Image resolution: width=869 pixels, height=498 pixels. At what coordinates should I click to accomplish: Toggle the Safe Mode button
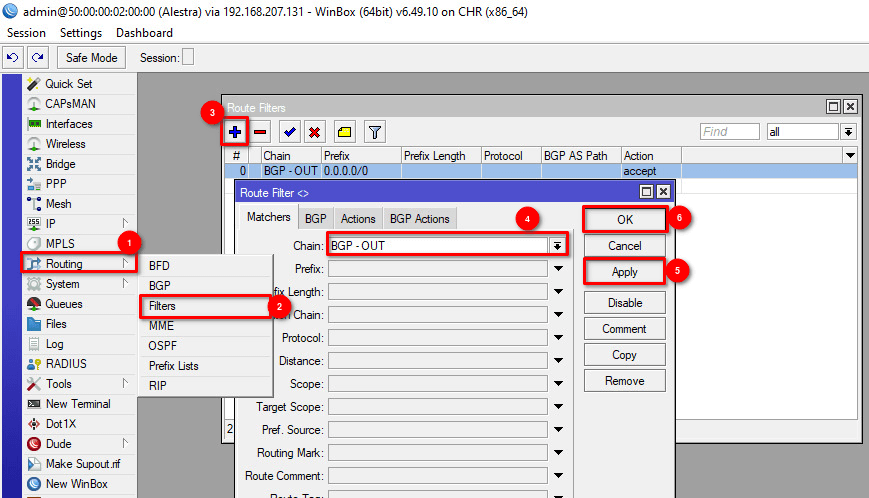[92, 57]
